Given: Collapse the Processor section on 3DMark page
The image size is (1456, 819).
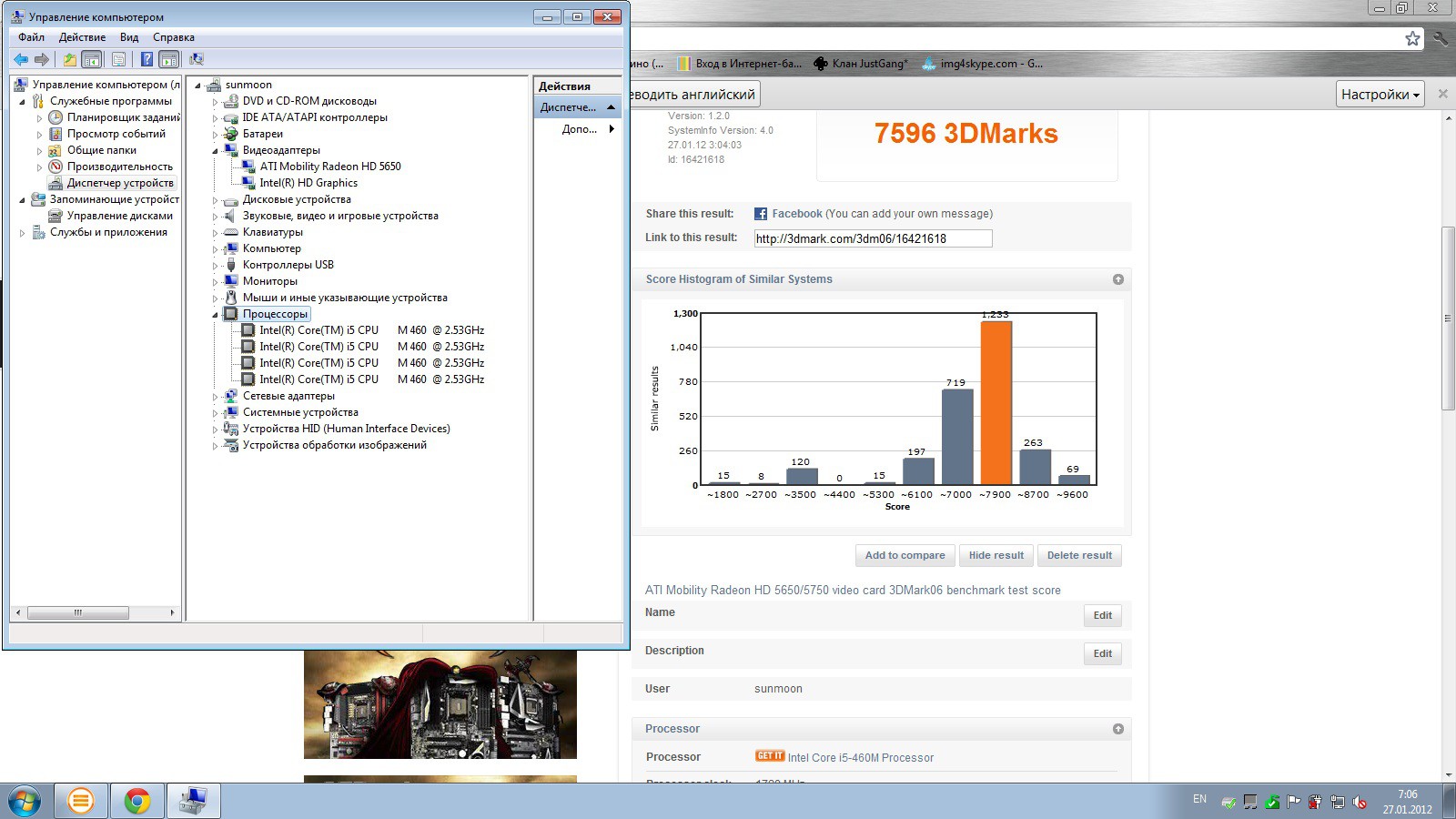Looking at the screenshot, I should (x=1118, y=729).
